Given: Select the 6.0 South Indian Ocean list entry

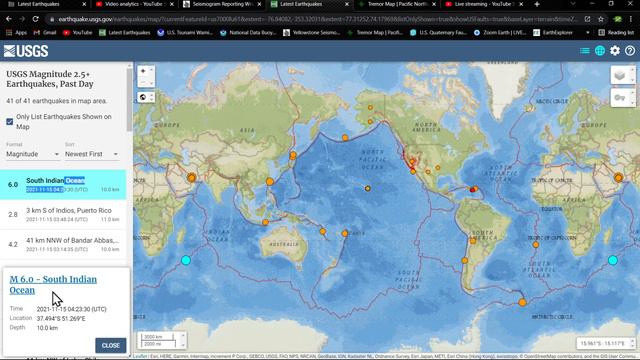Looking at the screenshot, I should pyautogui.click(x=63, y=184).
